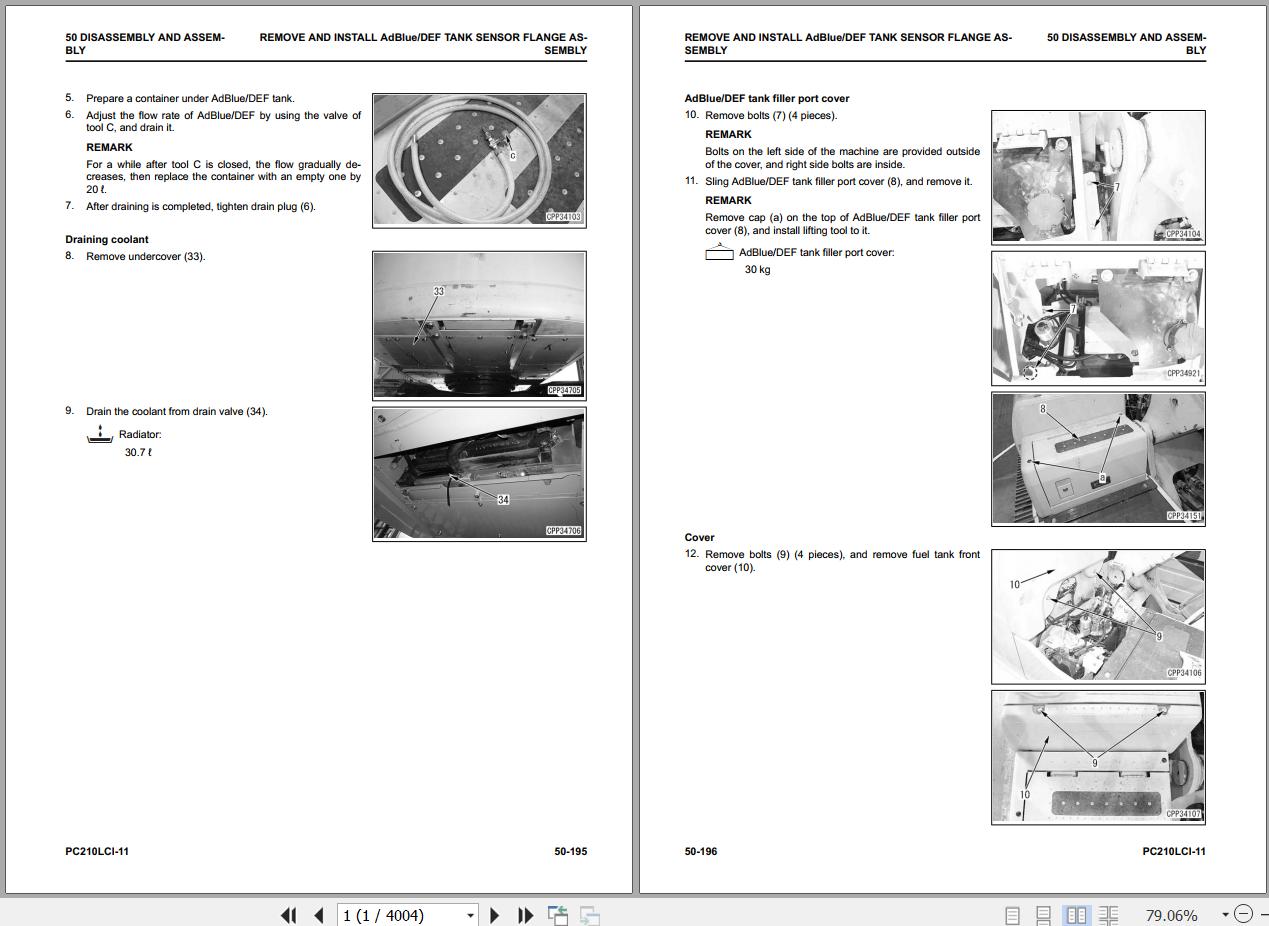Screen dimensions: 1269x926
Task: Click 'Remove undercover (33).' step text
Action: tap(146, 256)
